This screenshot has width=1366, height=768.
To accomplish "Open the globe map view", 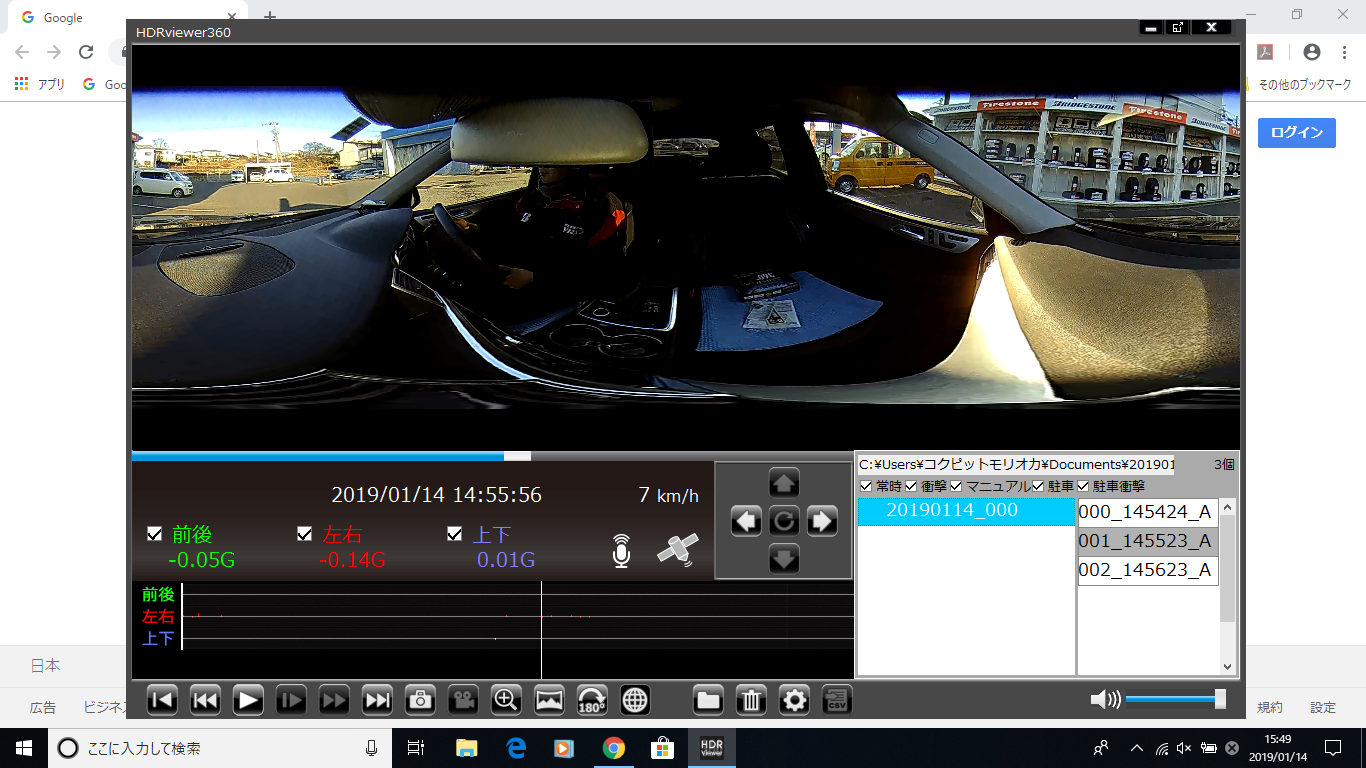I will 635,700.
